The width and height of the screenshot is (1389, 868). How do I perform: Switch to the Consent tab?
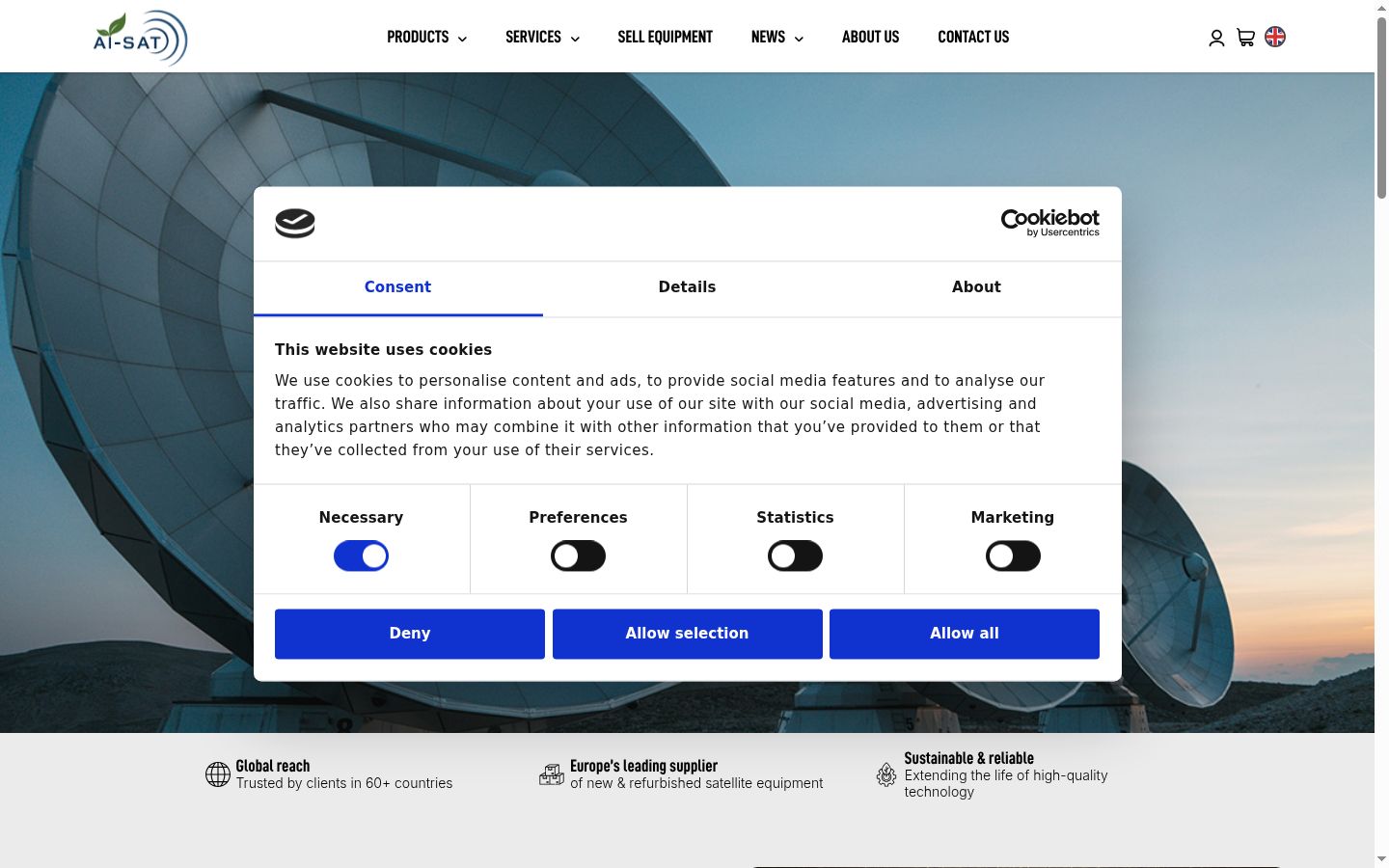tap(397, 287)
